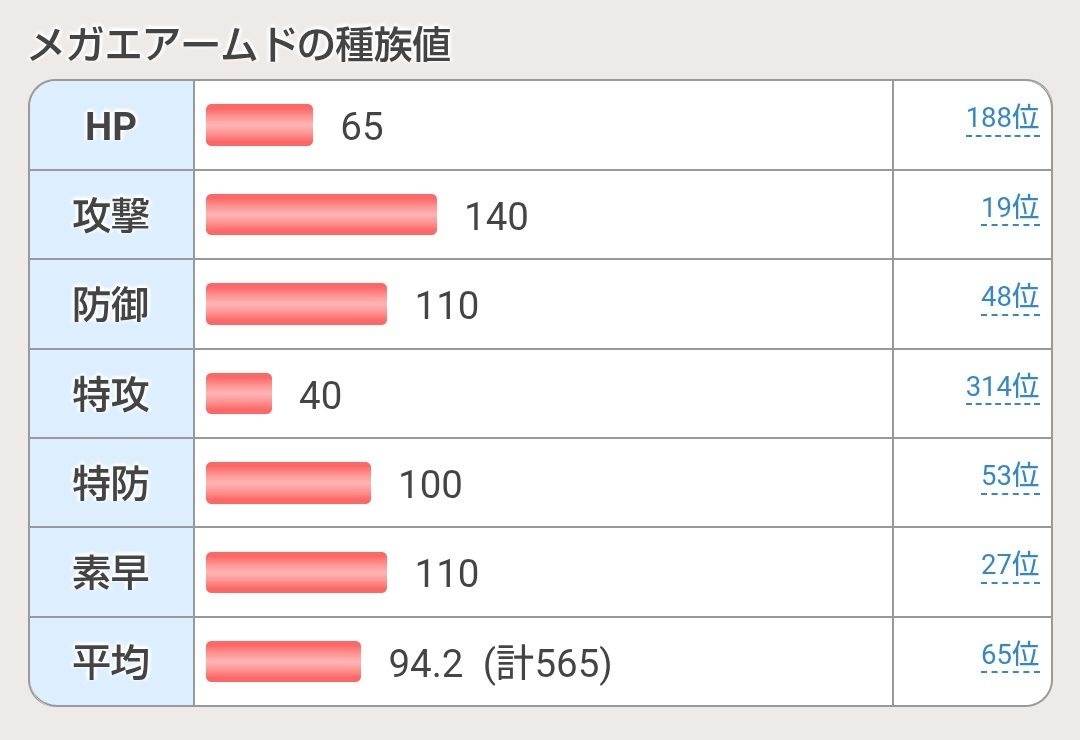This screenshot has height=740, width=1080.
Task: Open the 188位 HP ranking link
Action: tap(1002, 119)
